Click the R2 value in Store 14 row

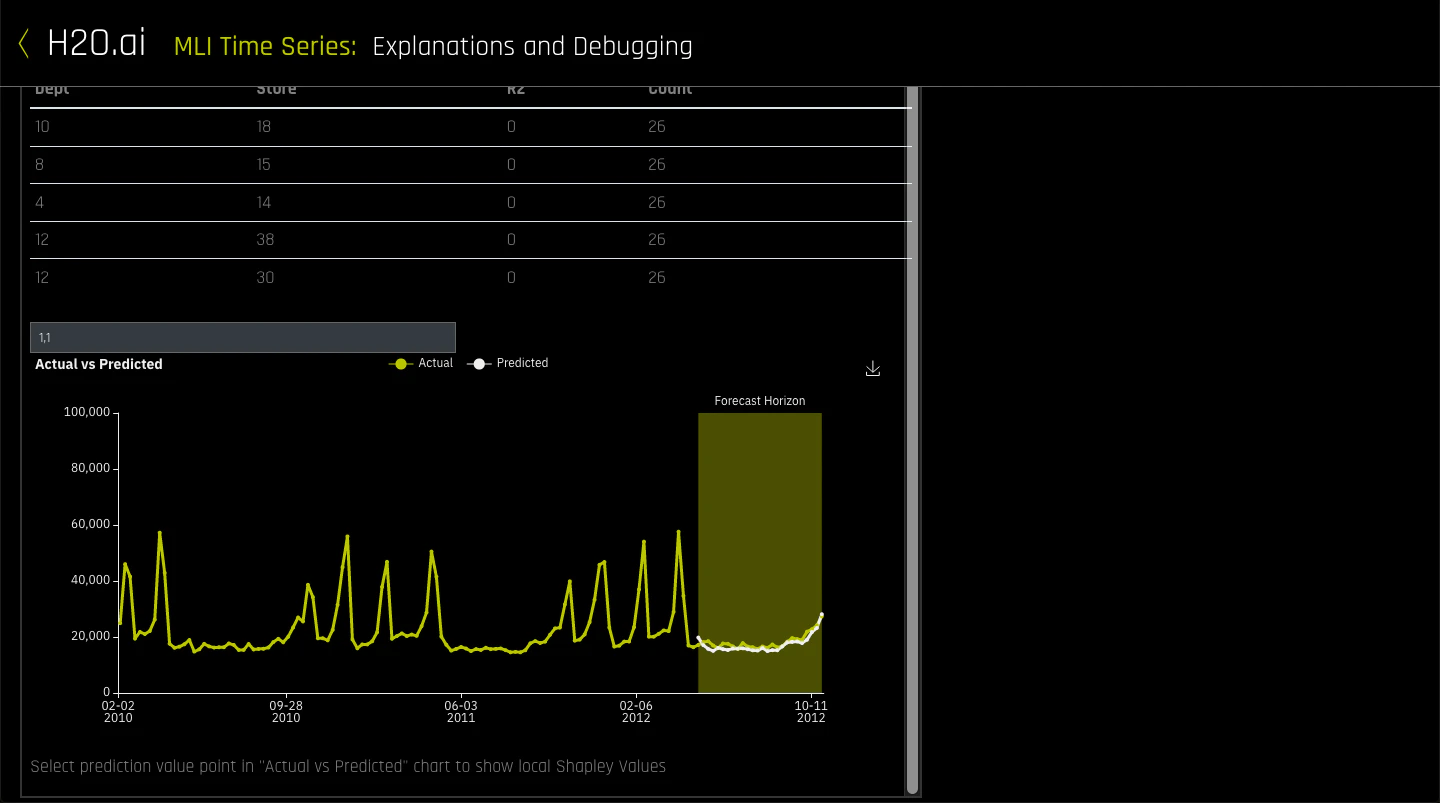click(x=511, y=203)
